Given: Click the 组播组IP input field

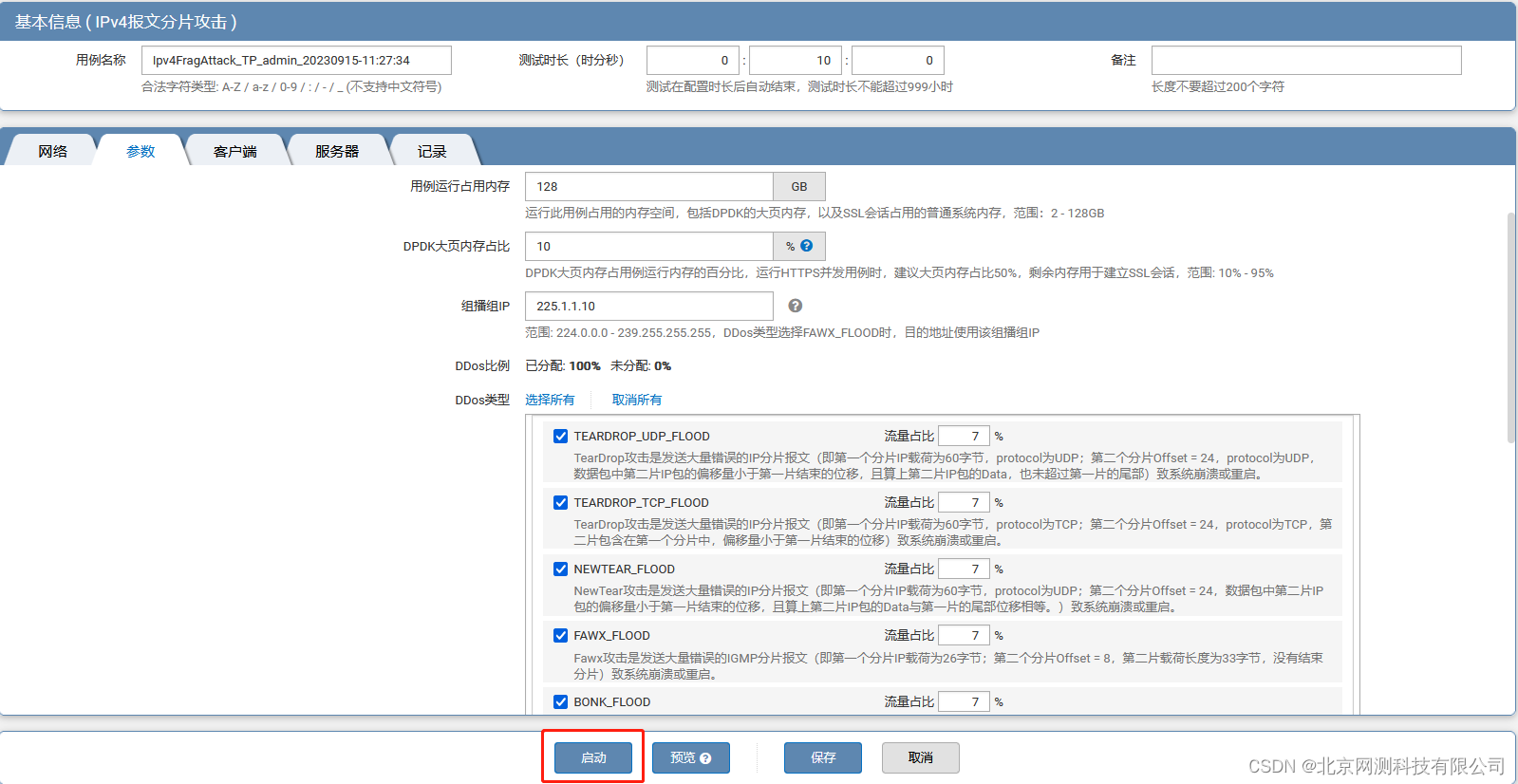Looking at the screenshot, I should click(649, 306).
